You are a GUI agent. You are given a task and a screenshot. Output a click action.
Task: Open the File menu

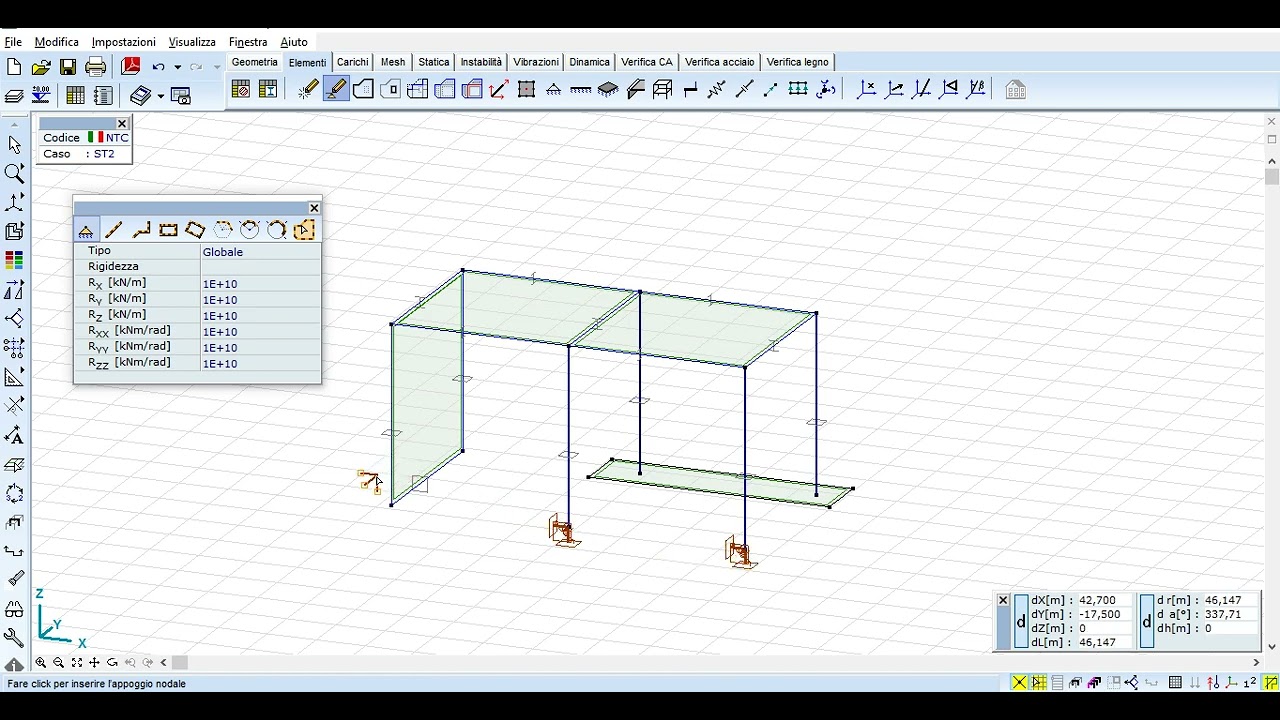13,42
